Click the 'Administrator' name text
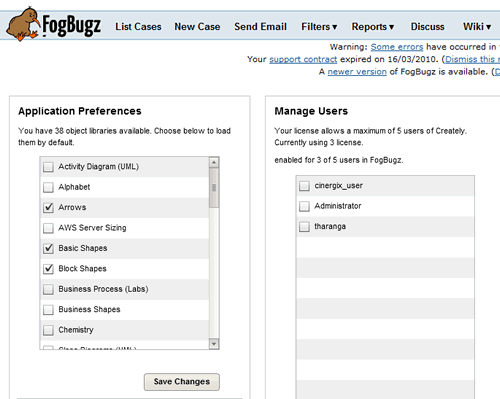This screenshot has height=399, width=500. click(x=338, y=206)
